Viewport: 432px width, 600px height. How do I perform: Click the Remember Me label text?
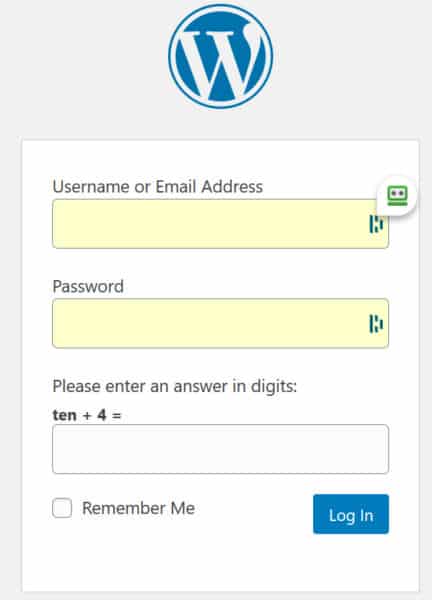[139, 508]
